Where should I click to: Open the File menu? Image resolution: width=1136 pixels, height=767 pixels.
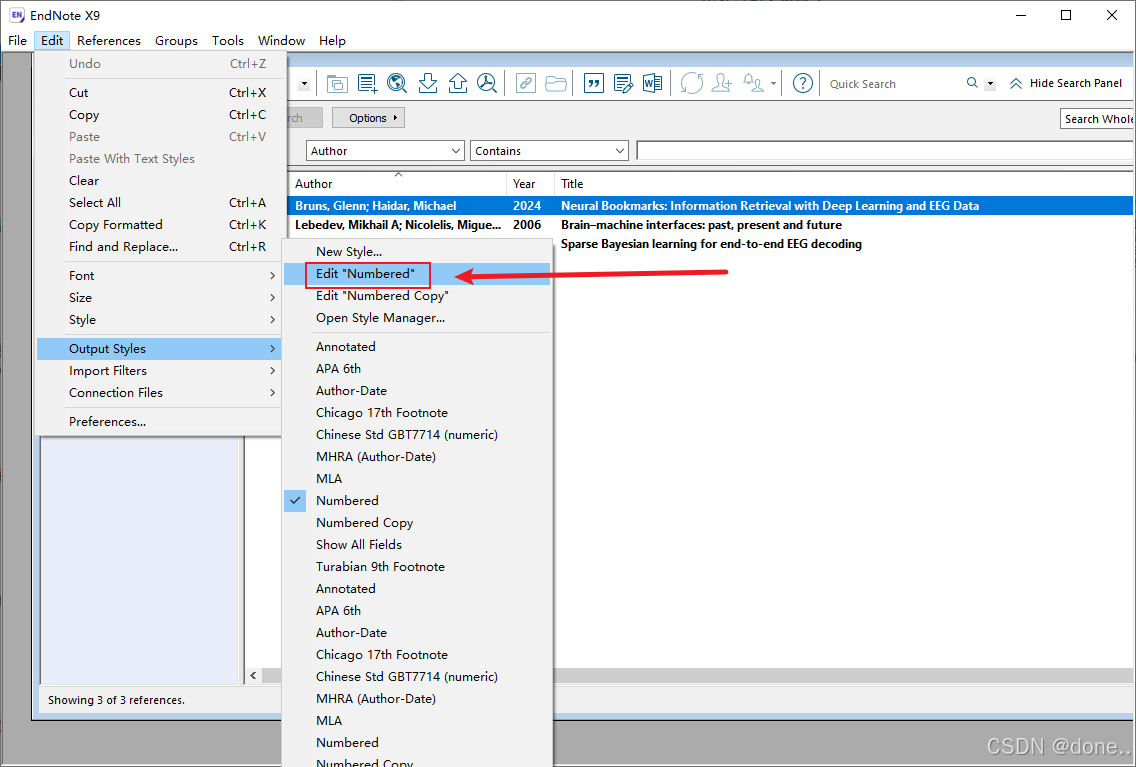(17, 41)
